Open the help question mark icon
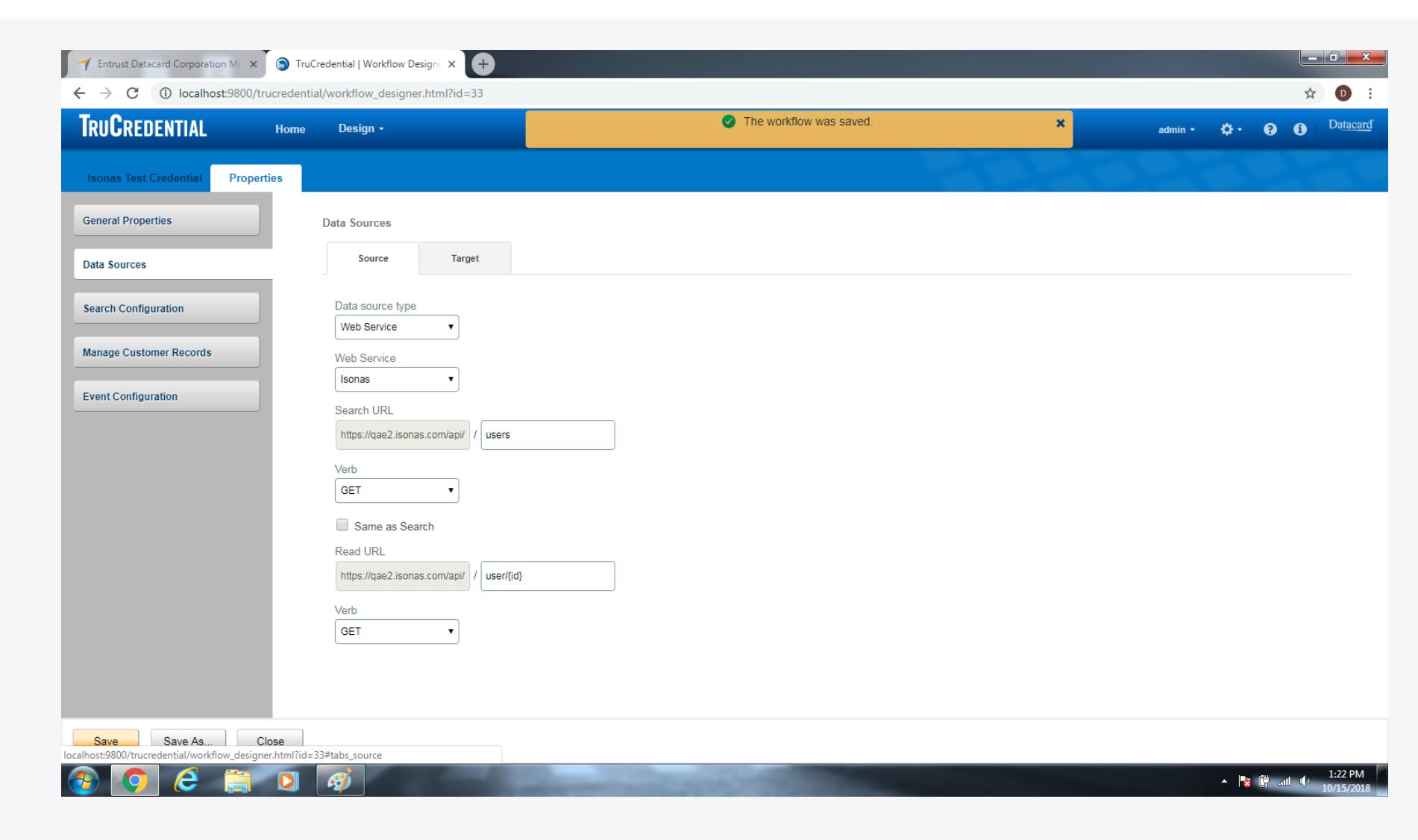 1269,129
